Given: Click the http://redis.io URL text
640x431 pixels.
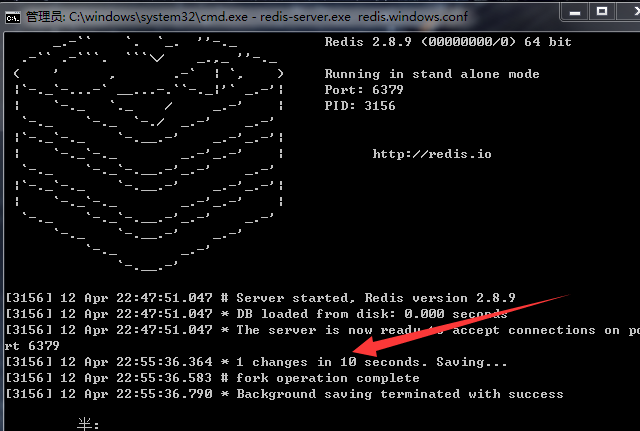Looking at the screenshot, I should pos(432,154).
